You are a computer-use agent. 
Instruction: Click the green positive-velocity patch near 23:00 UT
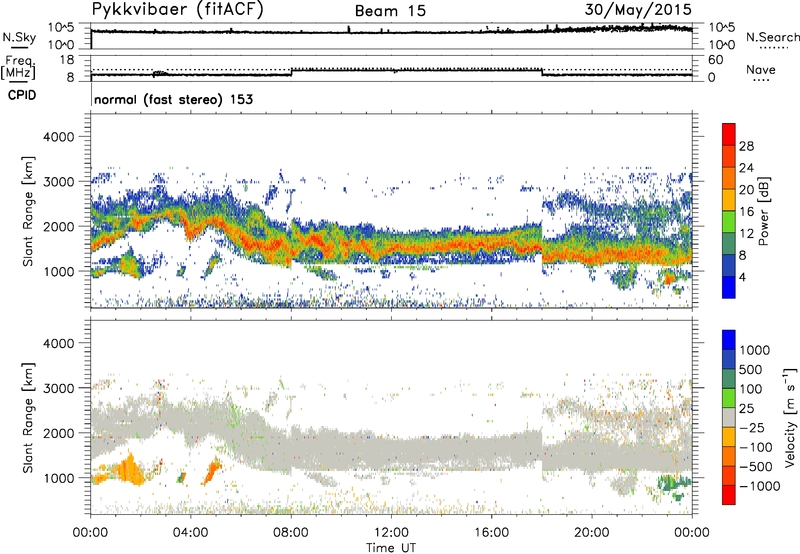673,483
